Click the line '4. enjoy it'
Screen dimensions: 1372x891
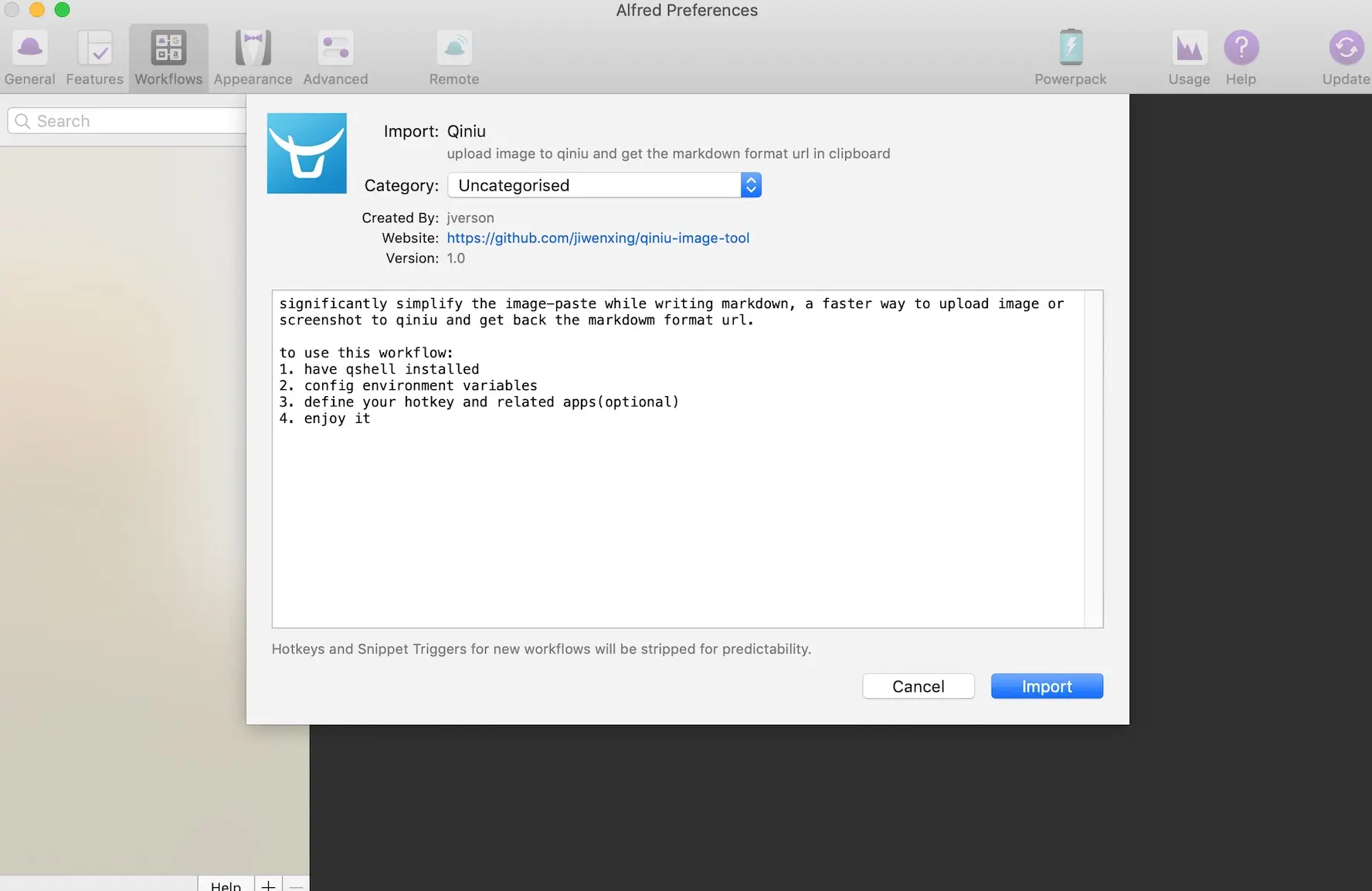pyautogui.click(x=325, y=418)
